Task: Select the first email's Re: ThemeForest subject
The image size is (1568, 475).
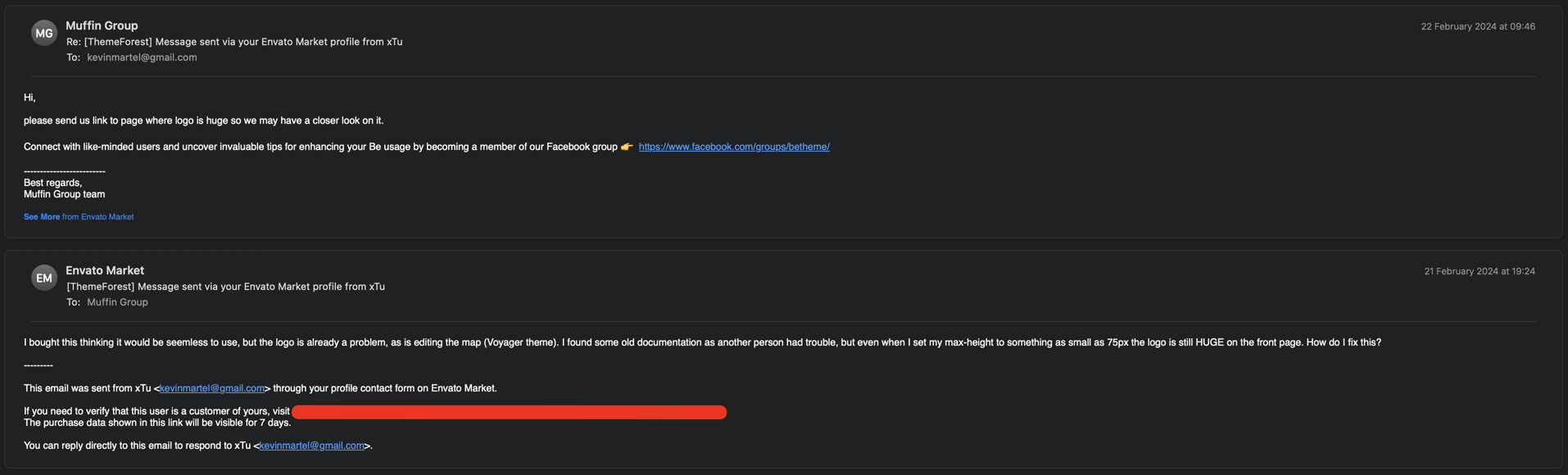Action: [234, 42]
